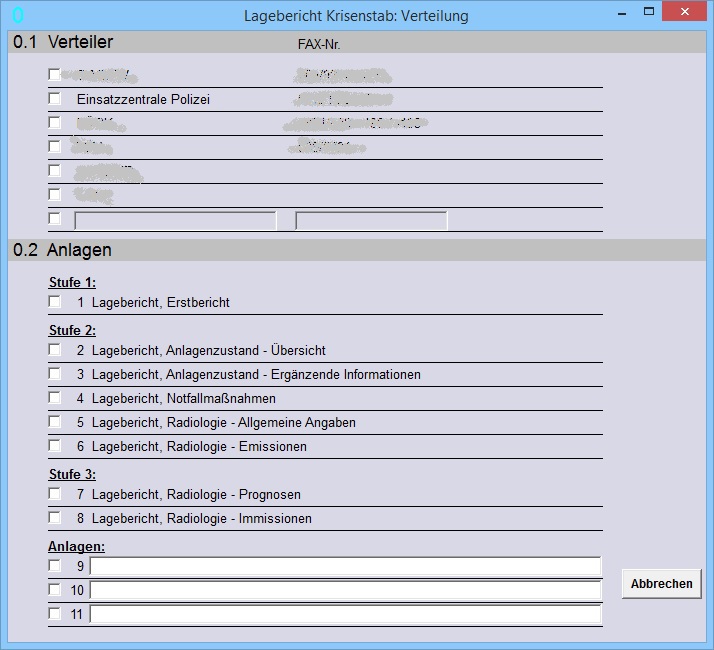
Task: Enable Radiologie - Allgemeine Angaben checkbox
Action: [x=55, y=422]
